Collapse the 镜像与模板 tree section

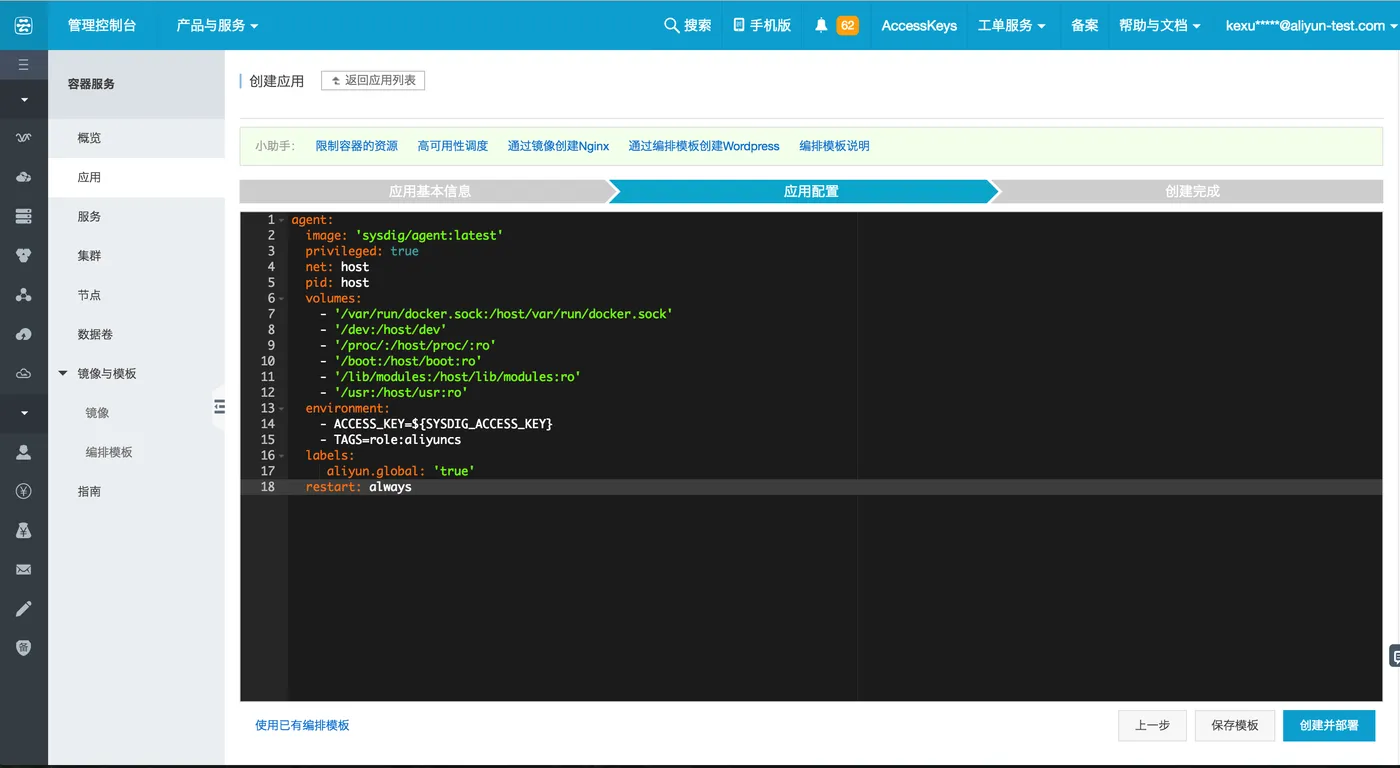click(x=63, y=374)
